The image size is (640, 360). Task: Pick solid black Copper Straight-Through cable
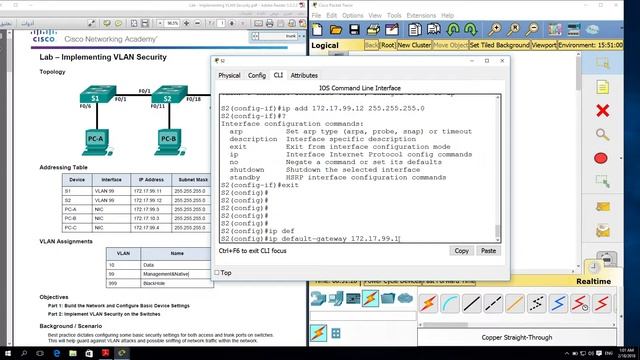point(472,303)
